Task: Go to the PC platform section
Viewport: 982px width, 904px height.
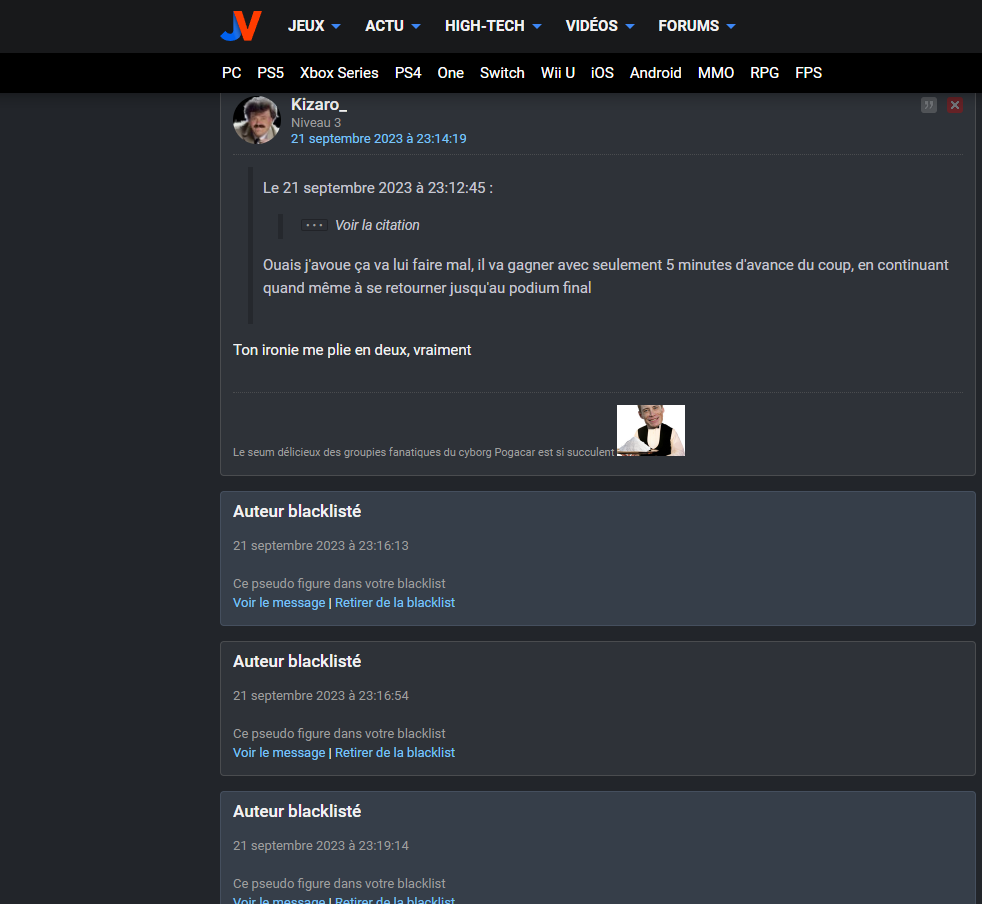Action: tap(232, 73)
